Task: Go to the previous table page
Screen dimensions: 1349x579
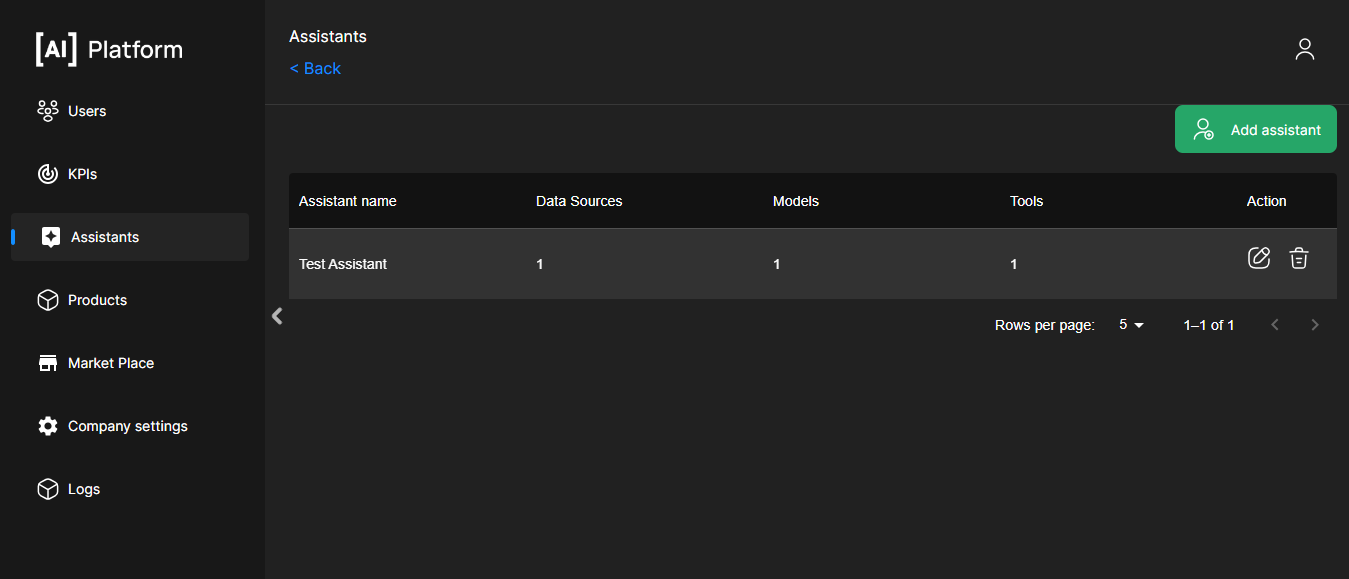Action: [1275, 325]
